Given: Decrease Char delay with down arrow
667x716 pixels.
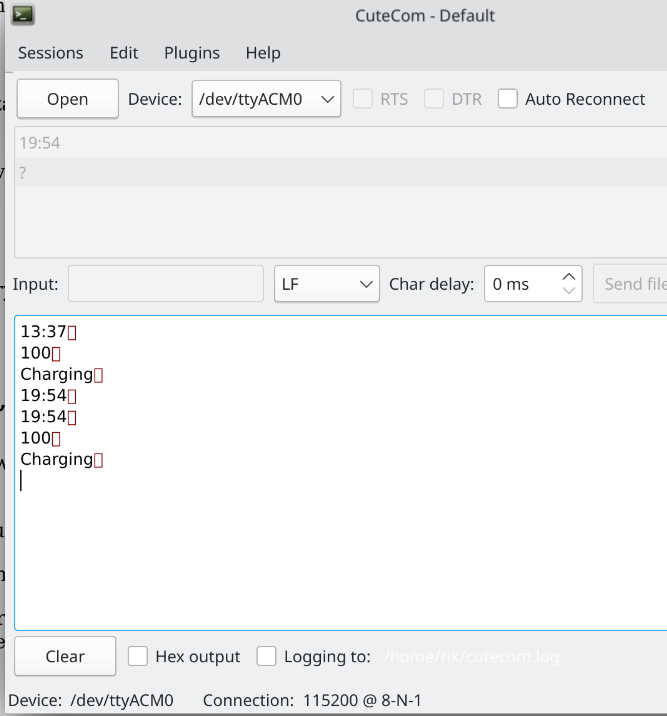Looking at the screenshot, I should [569, 291].
